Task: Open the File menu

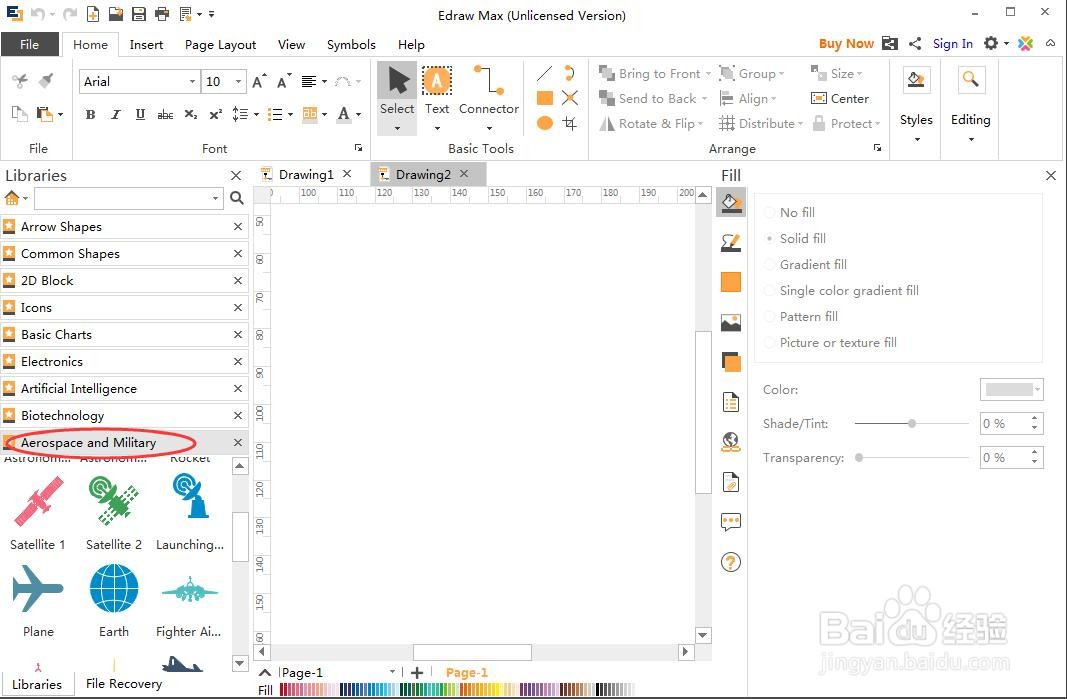Action: [x=29, y=44]
